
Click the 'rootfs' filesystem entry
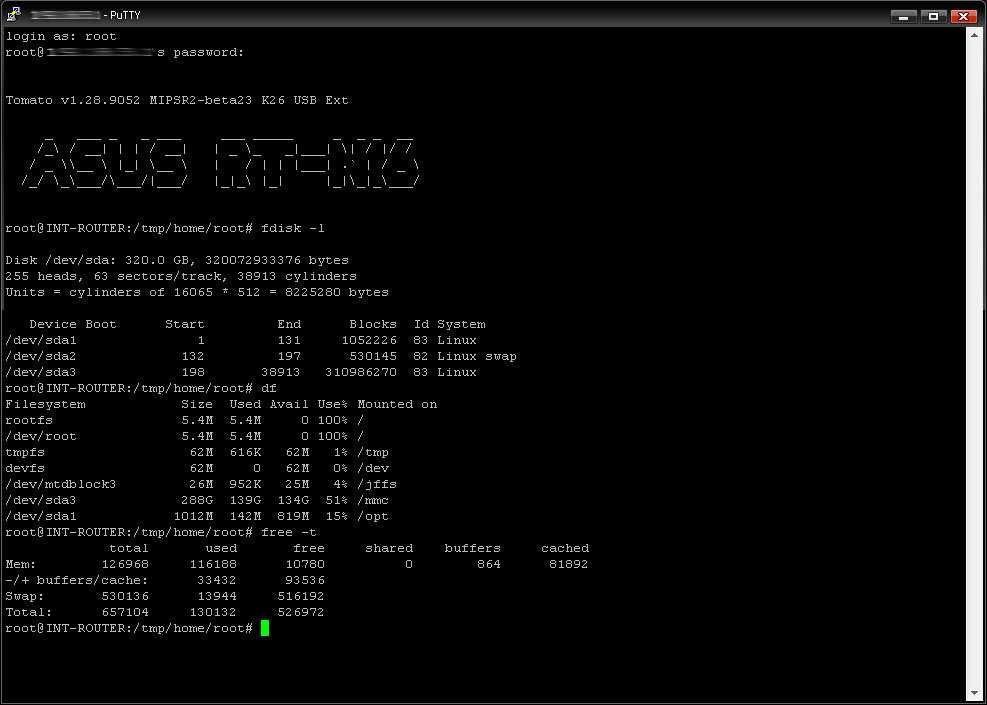29,420
